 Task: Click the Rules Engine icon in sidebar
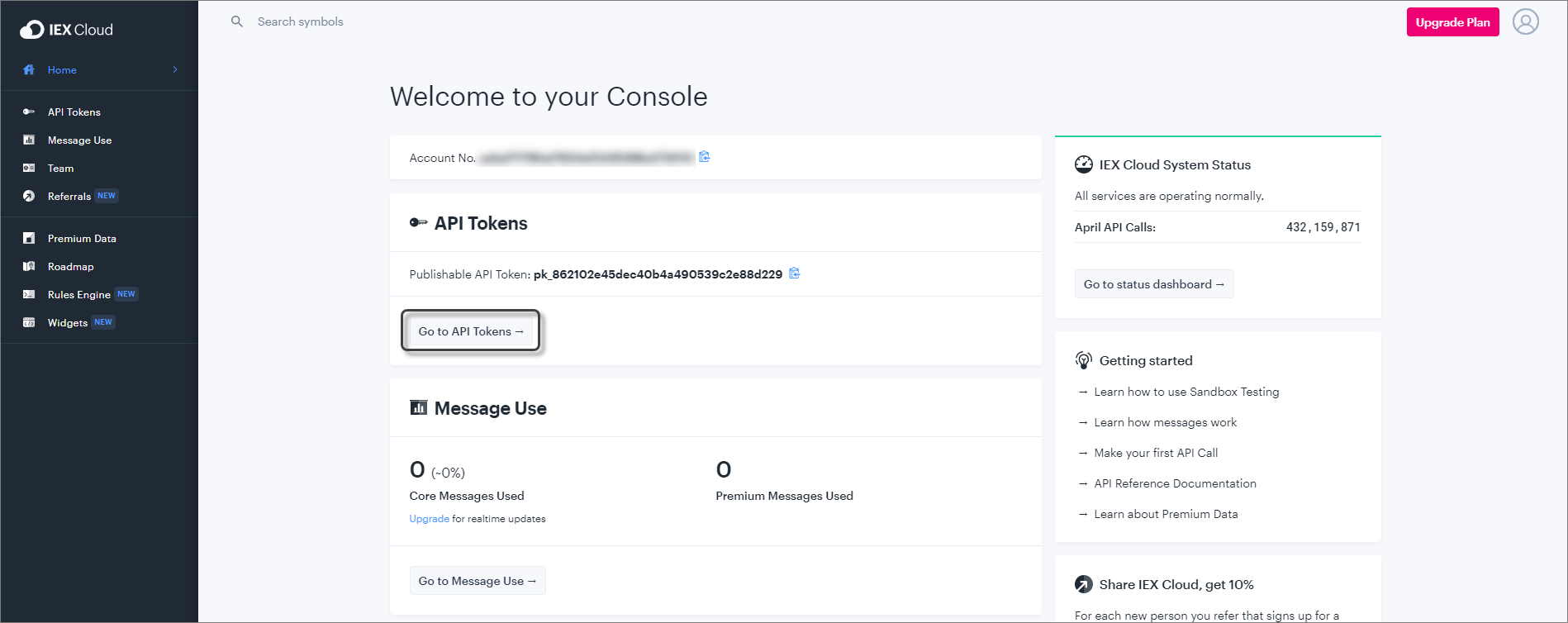29,294
